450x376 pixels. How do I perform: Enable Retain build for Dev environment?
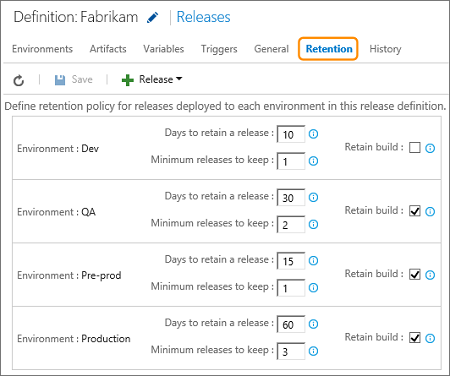click(415, 147)
